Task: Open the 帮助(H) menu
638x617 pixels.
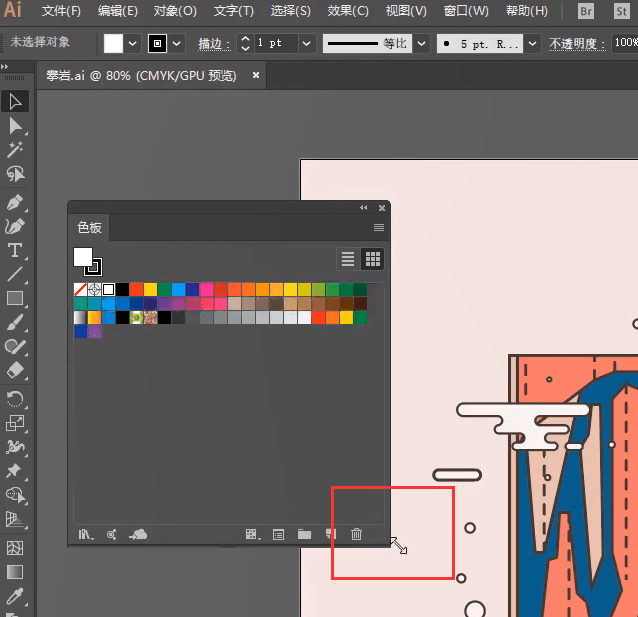Action: [x=527, y=11]
